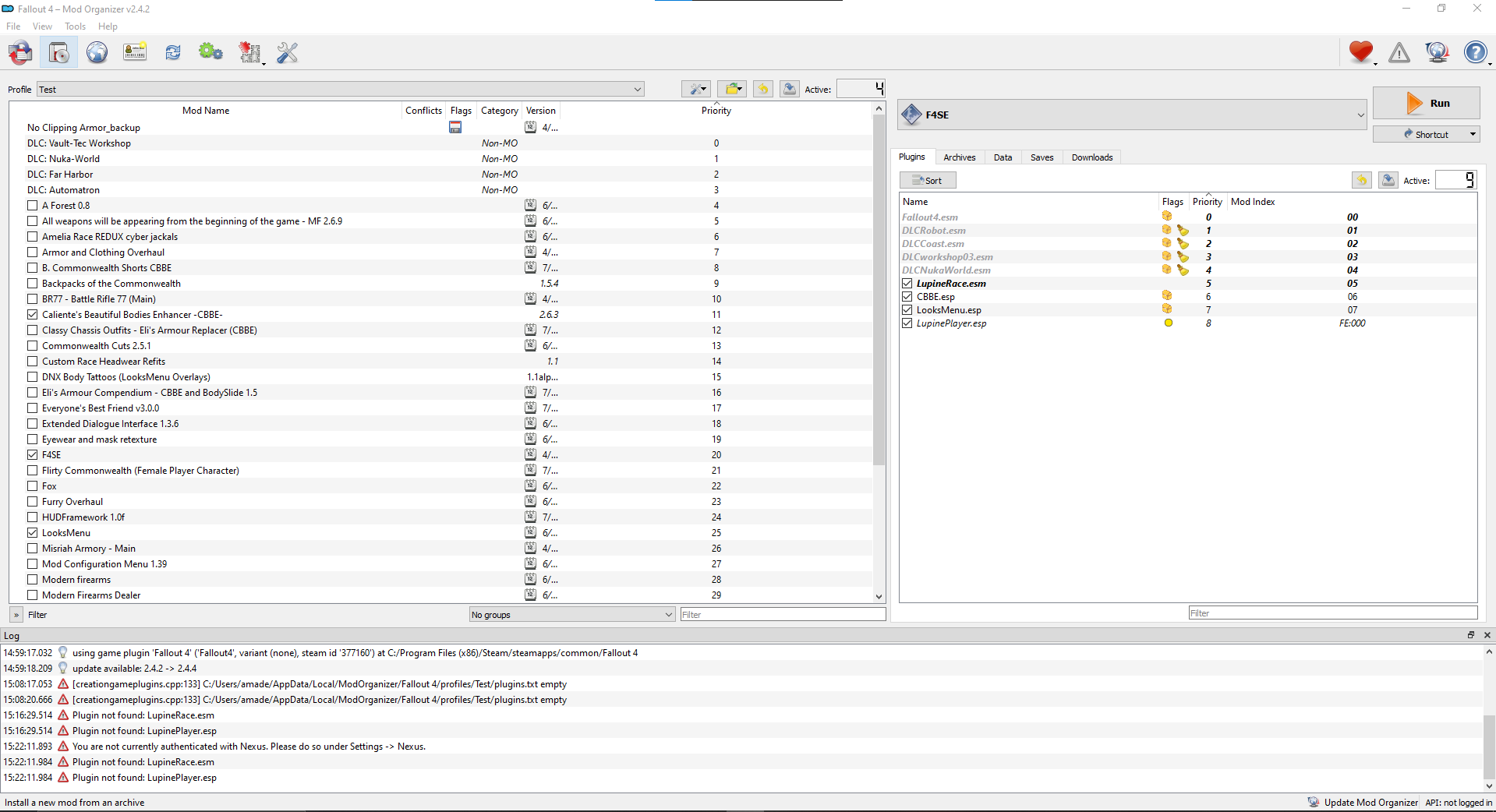
Task: Expand the Filter sidebar arrow
Action: pyautogui.click(x=16, y=614)
